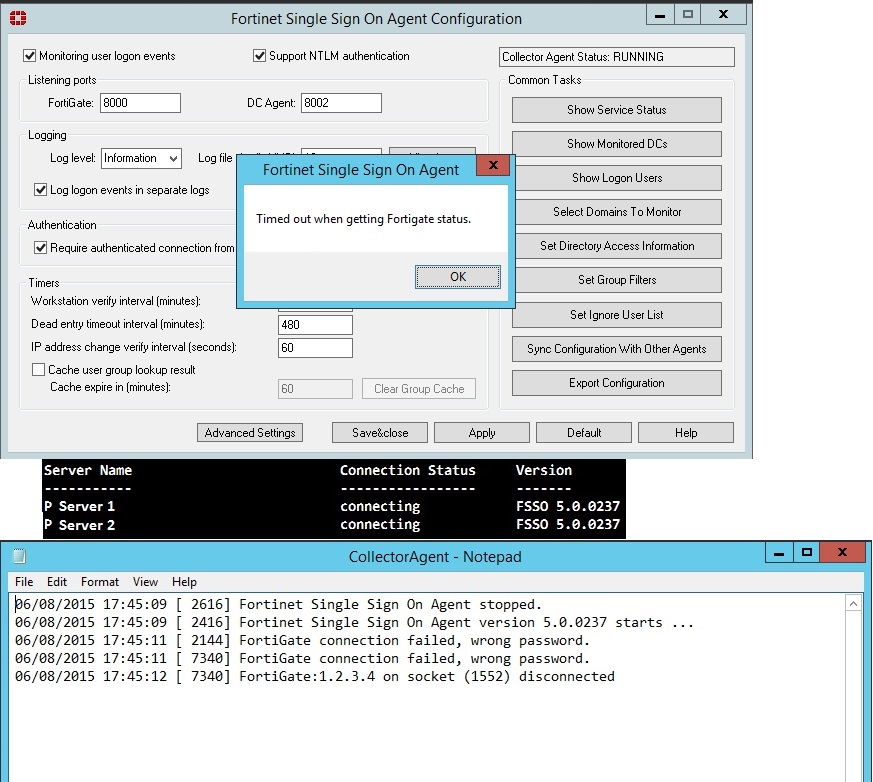Click the Notepad scrollbar up arrow

(853, 604)
